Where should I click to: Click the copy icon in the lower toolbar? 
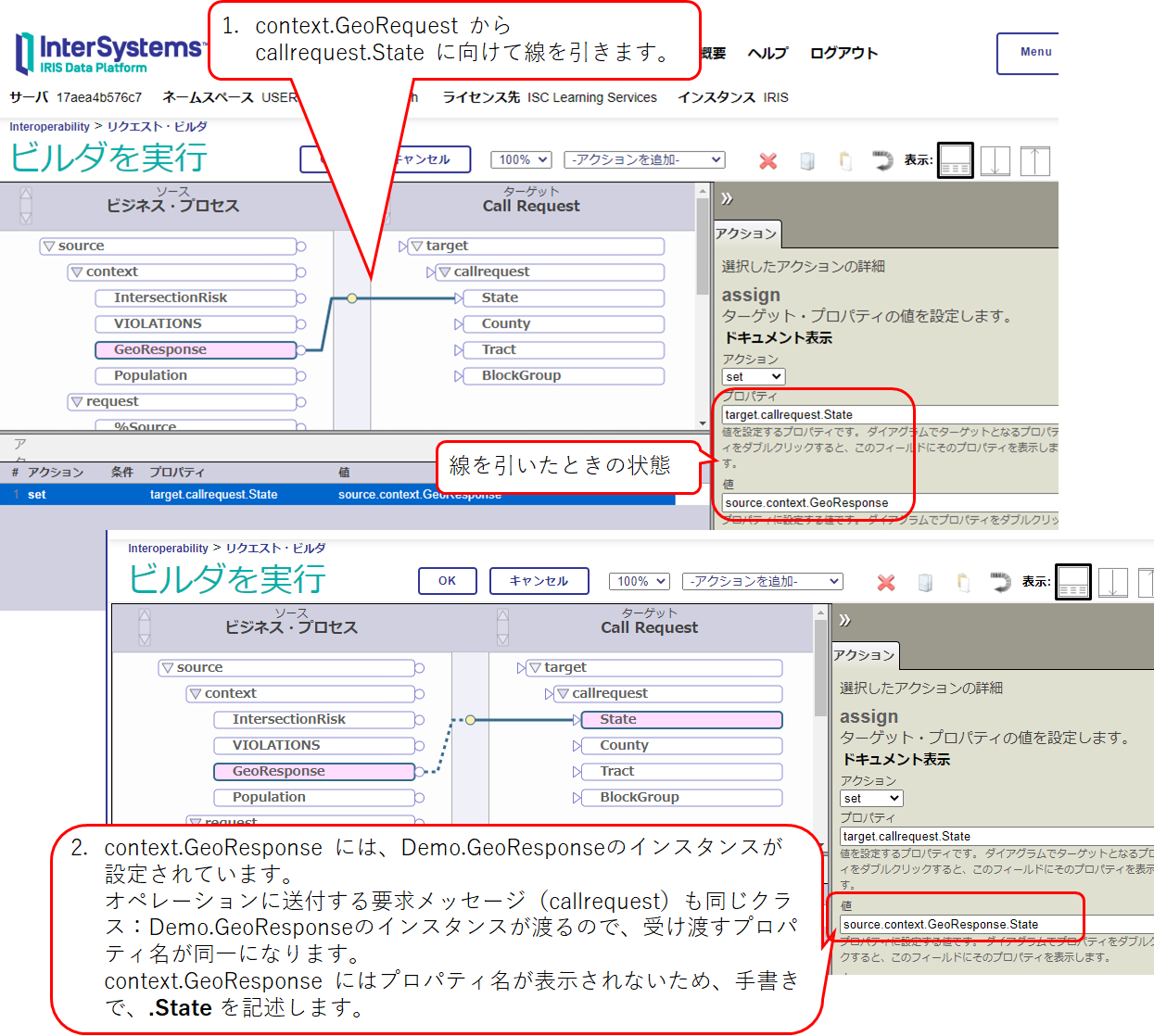[x=924, y=583]
